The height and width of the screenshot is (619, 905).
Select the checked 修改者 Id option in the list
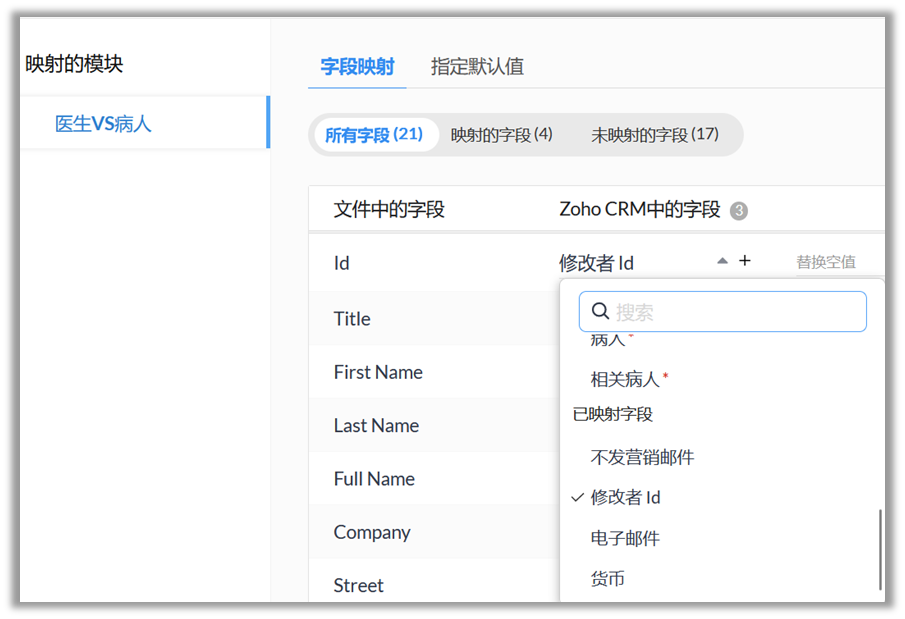coord(625,497)
